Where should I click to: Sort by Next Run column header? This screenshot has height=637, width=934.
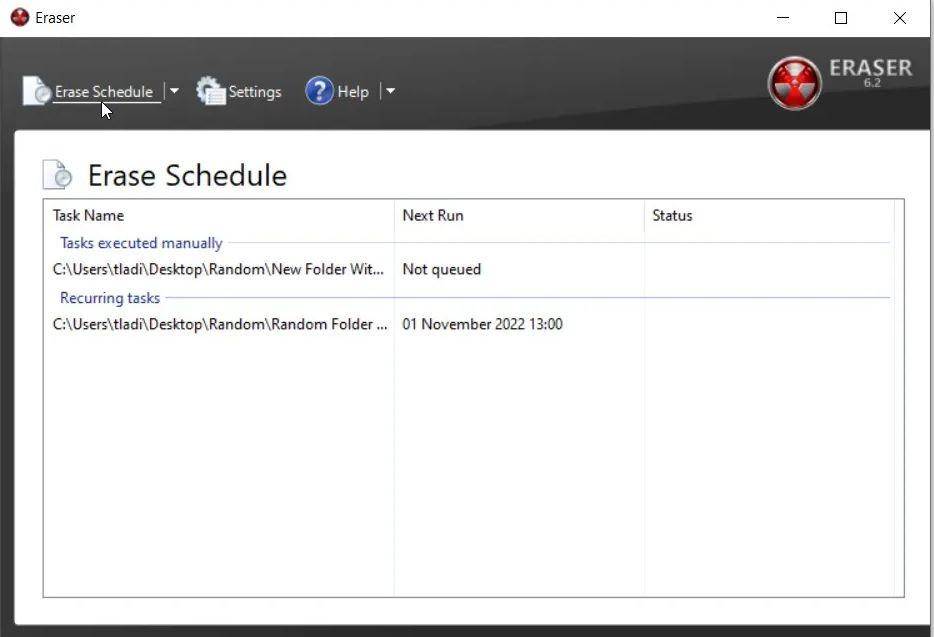[x=519, y=215]
